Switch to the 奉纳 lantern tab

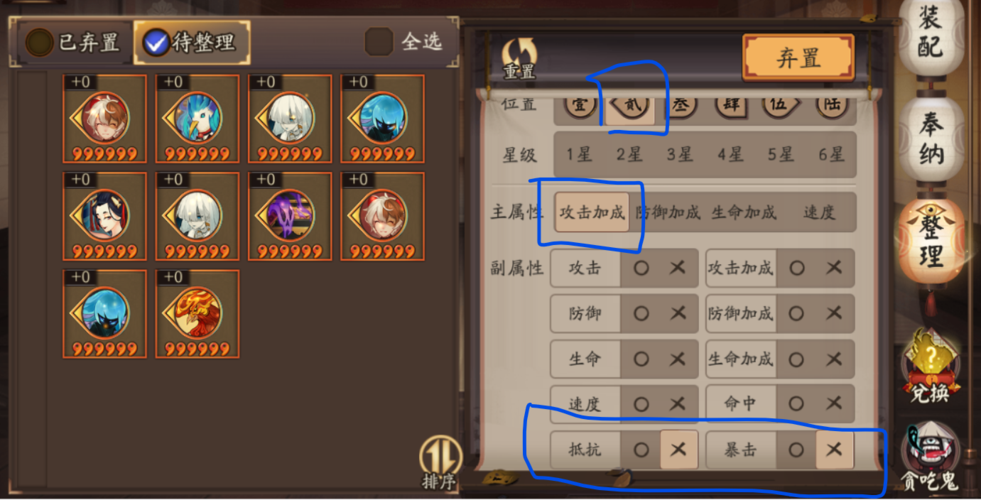click(x=931, y=139)
